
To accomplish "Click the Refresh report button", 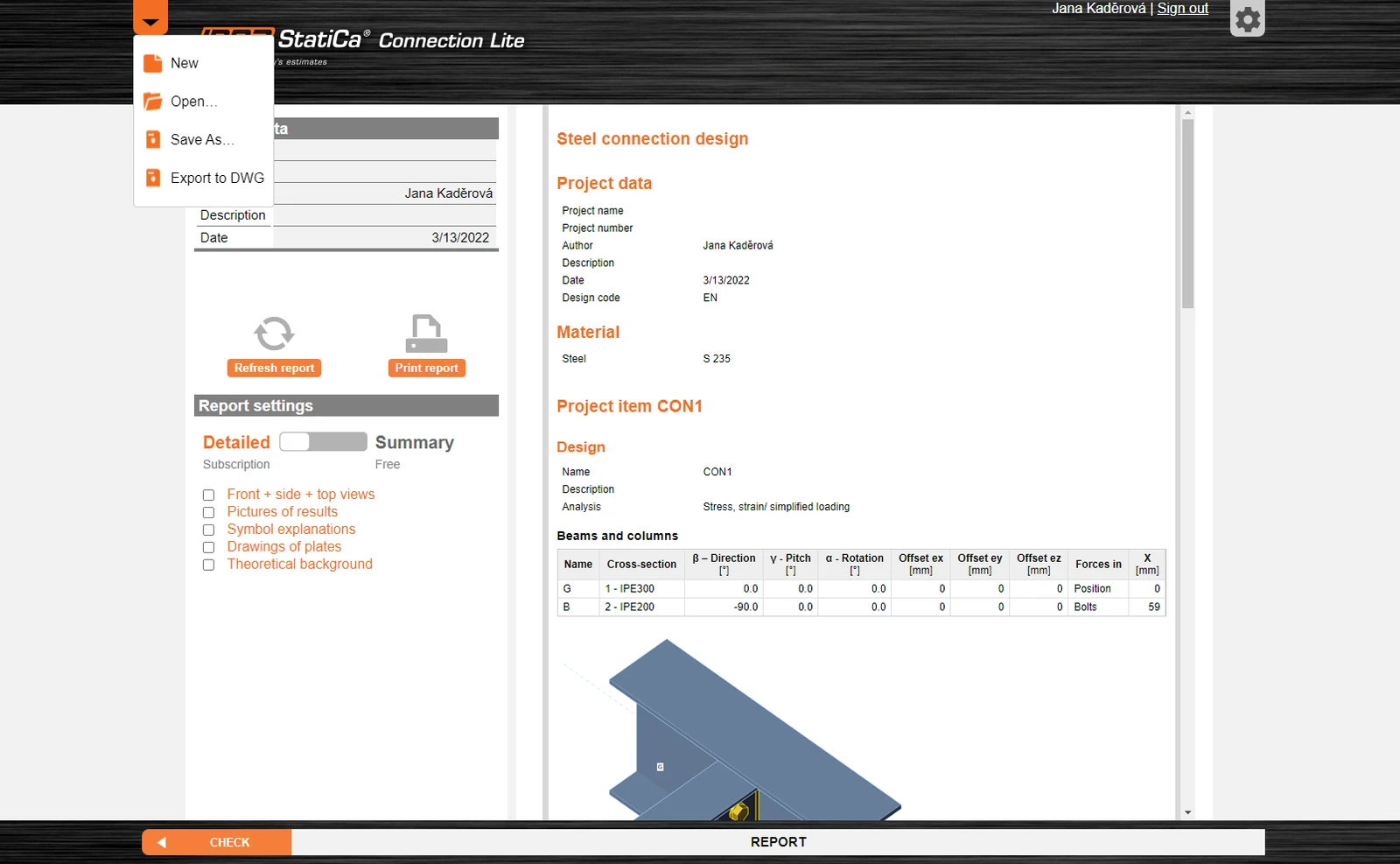I will point(274,369).
